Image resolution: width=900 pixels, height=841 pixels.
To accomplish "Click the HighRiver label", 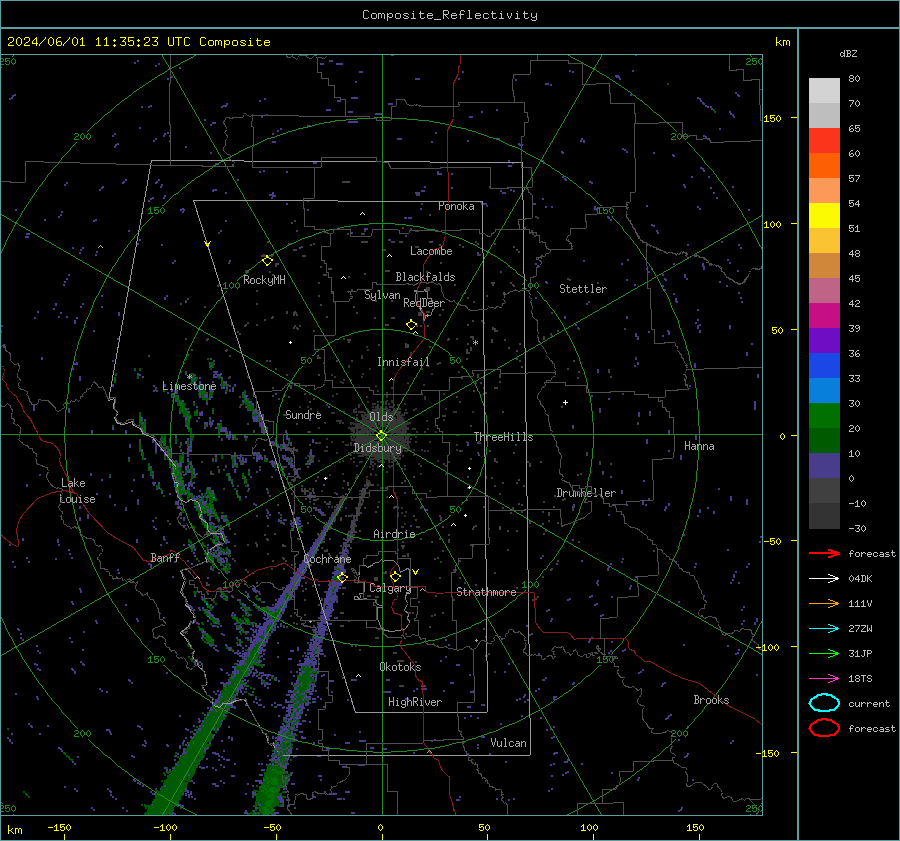I will [415, 702].
